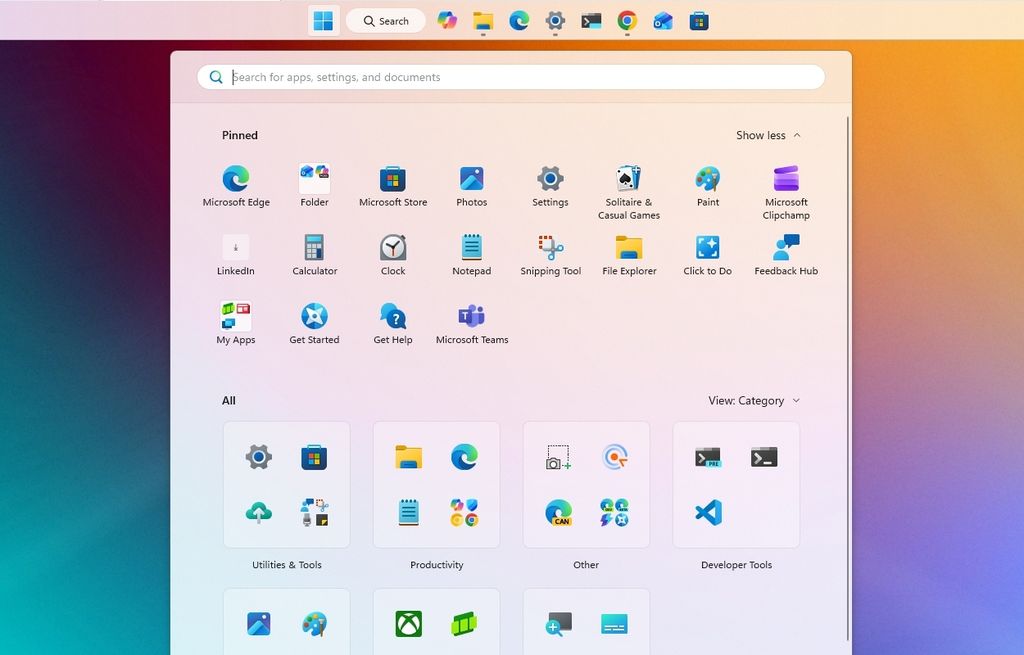Open the Xbox app in bottom category

tap(409, 624)
